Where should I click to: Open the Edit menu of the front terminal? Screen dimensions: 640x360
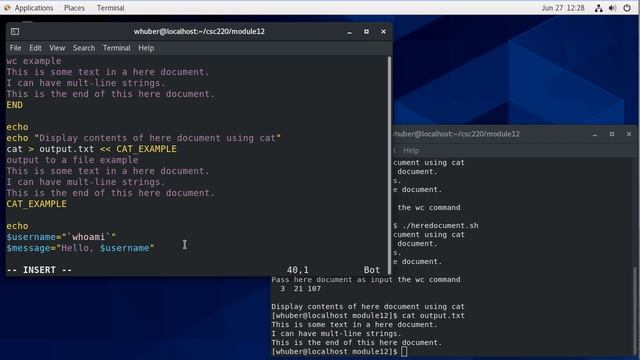pos(35,48)
